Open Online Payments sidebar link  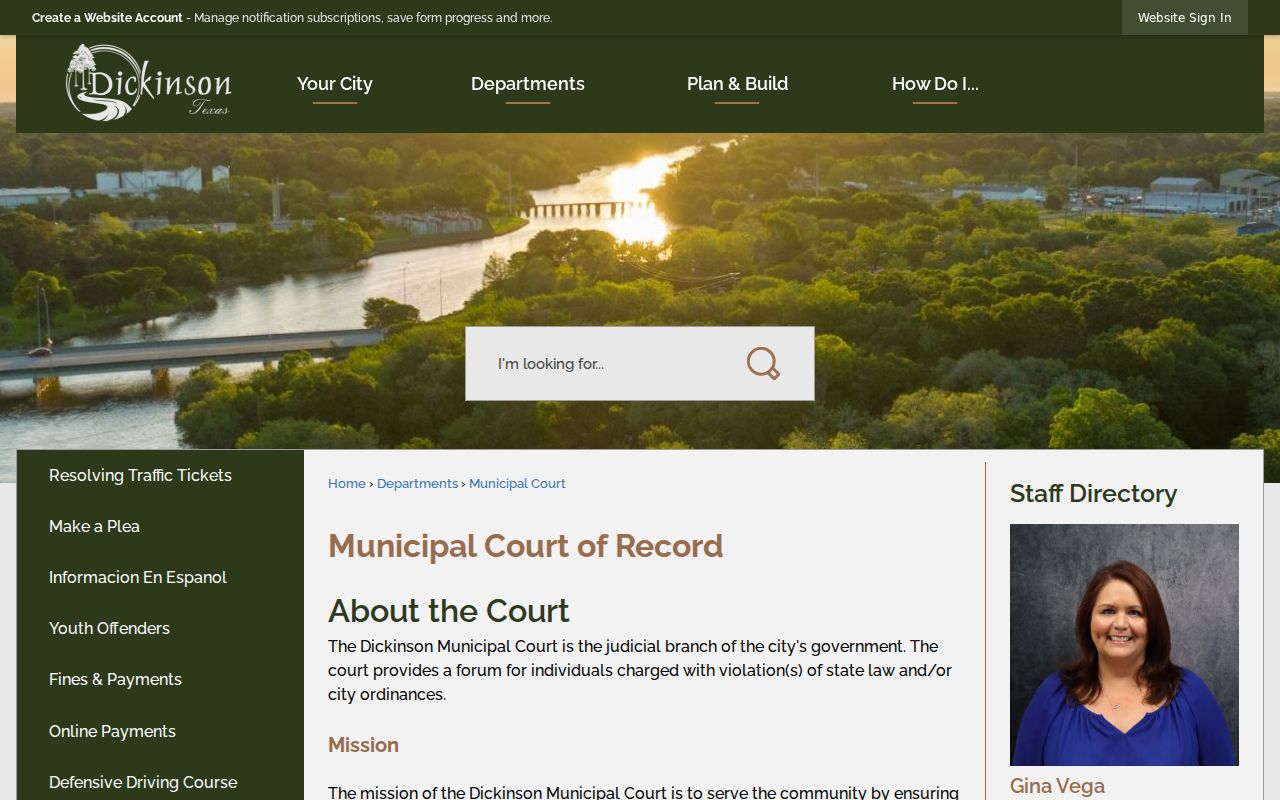tap(112, 731)
